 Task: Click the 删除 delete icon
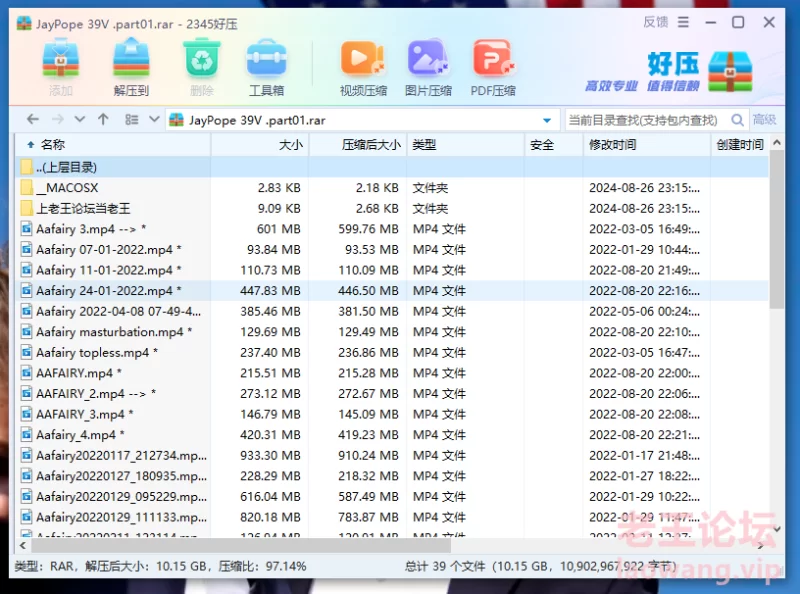201,67
